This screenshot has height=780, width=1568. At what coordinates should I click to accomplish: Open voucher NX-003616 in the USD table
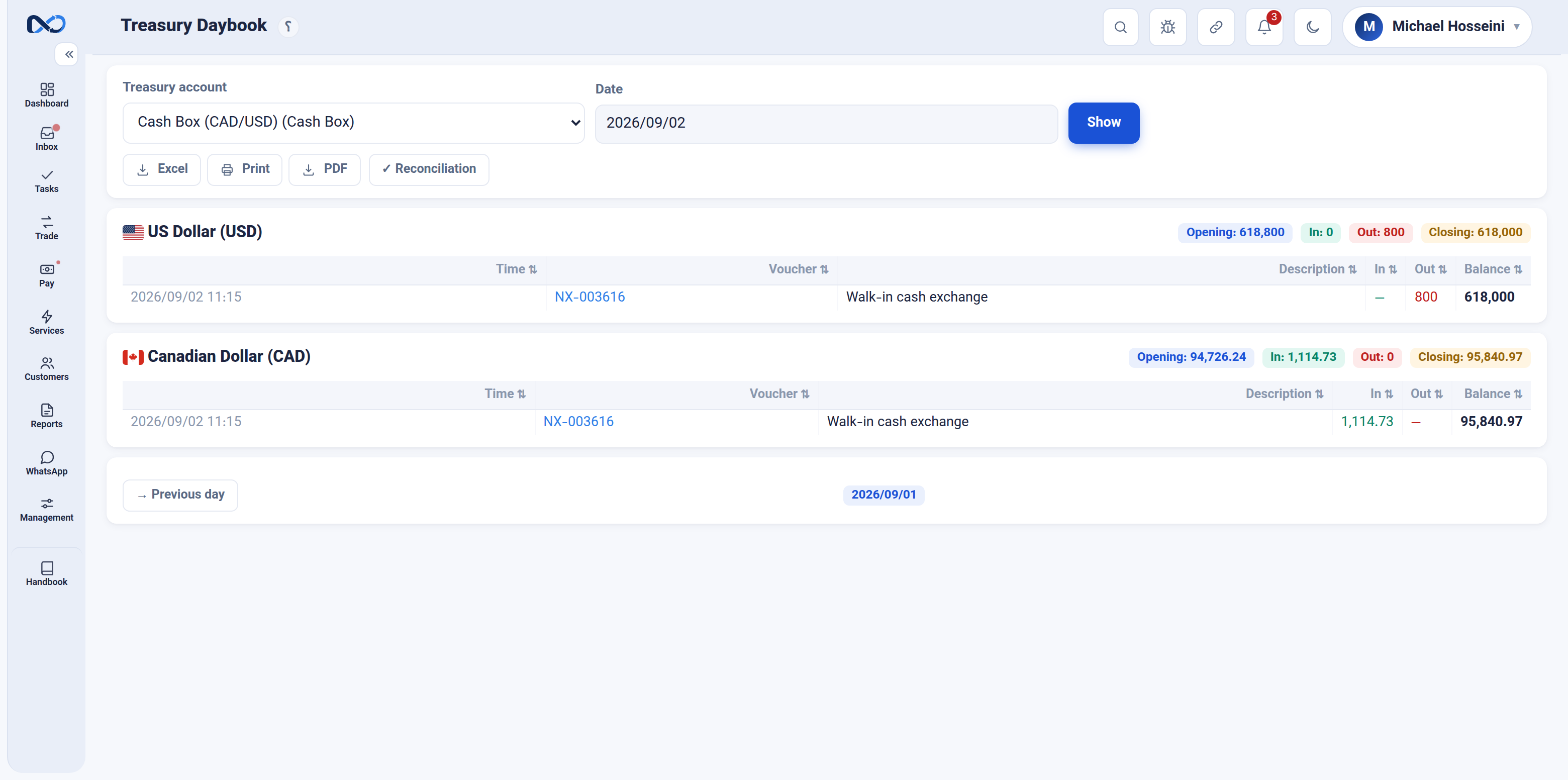[x=589, y=297]
